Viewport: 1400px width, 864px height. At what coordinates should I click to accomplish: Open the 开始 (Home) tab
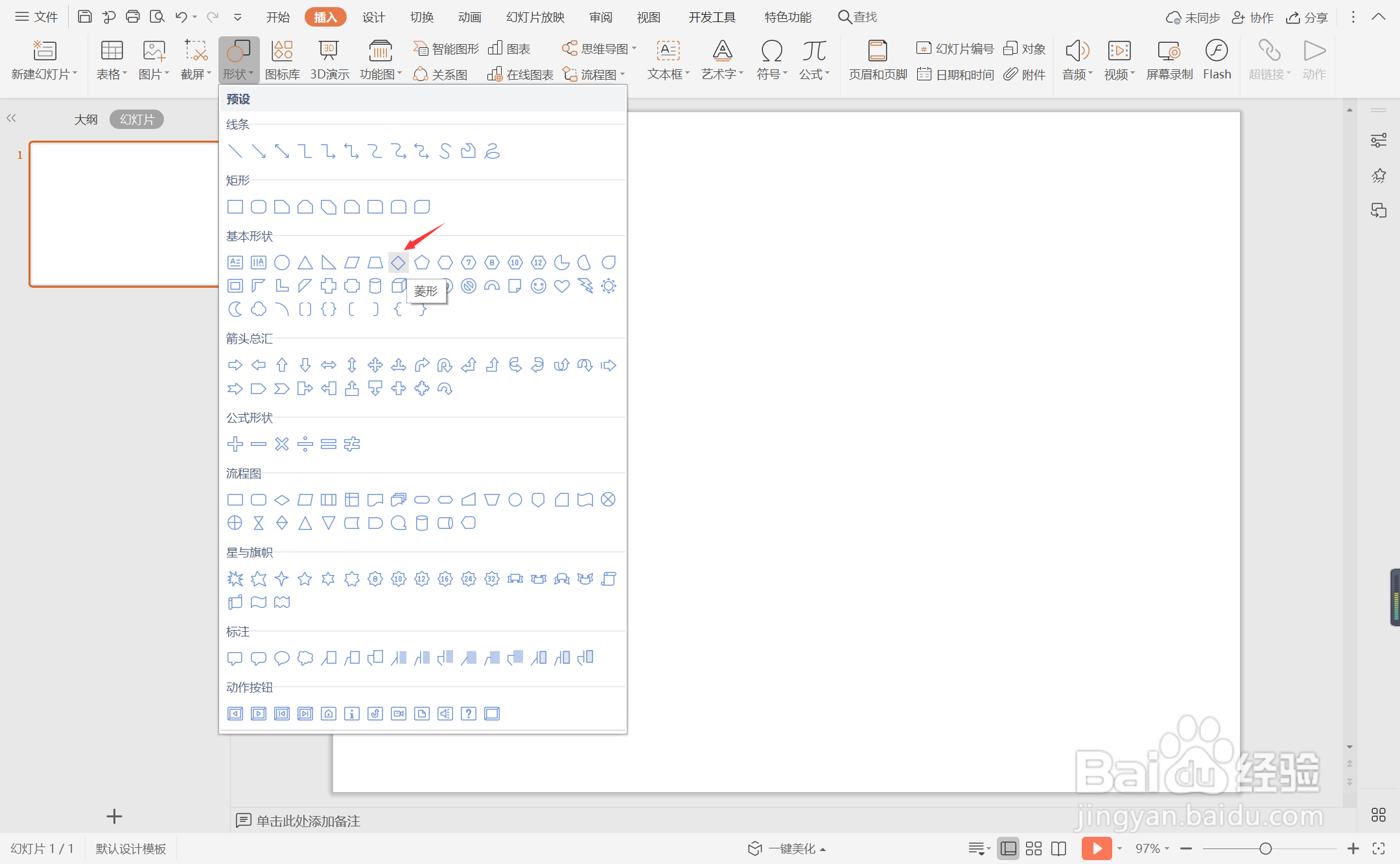[x=277, y=17]
